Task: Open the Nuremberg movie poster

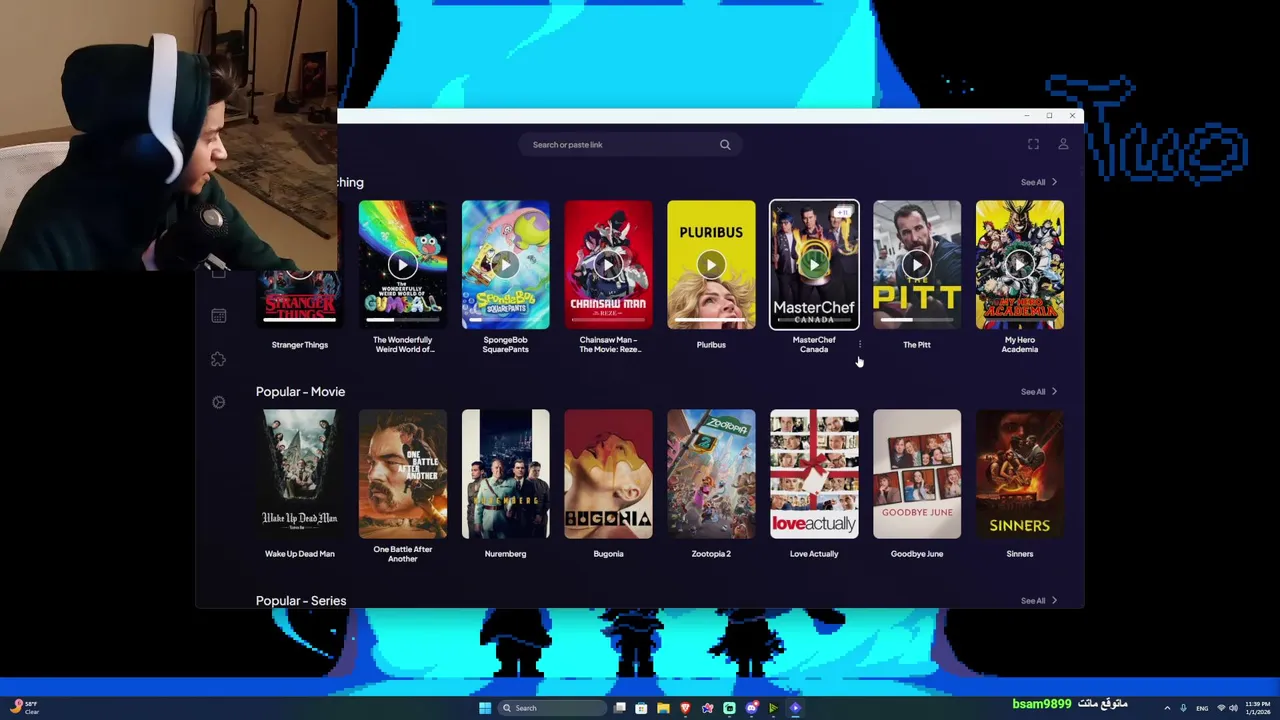Action: pyautogui.click(x=505, y=474)
